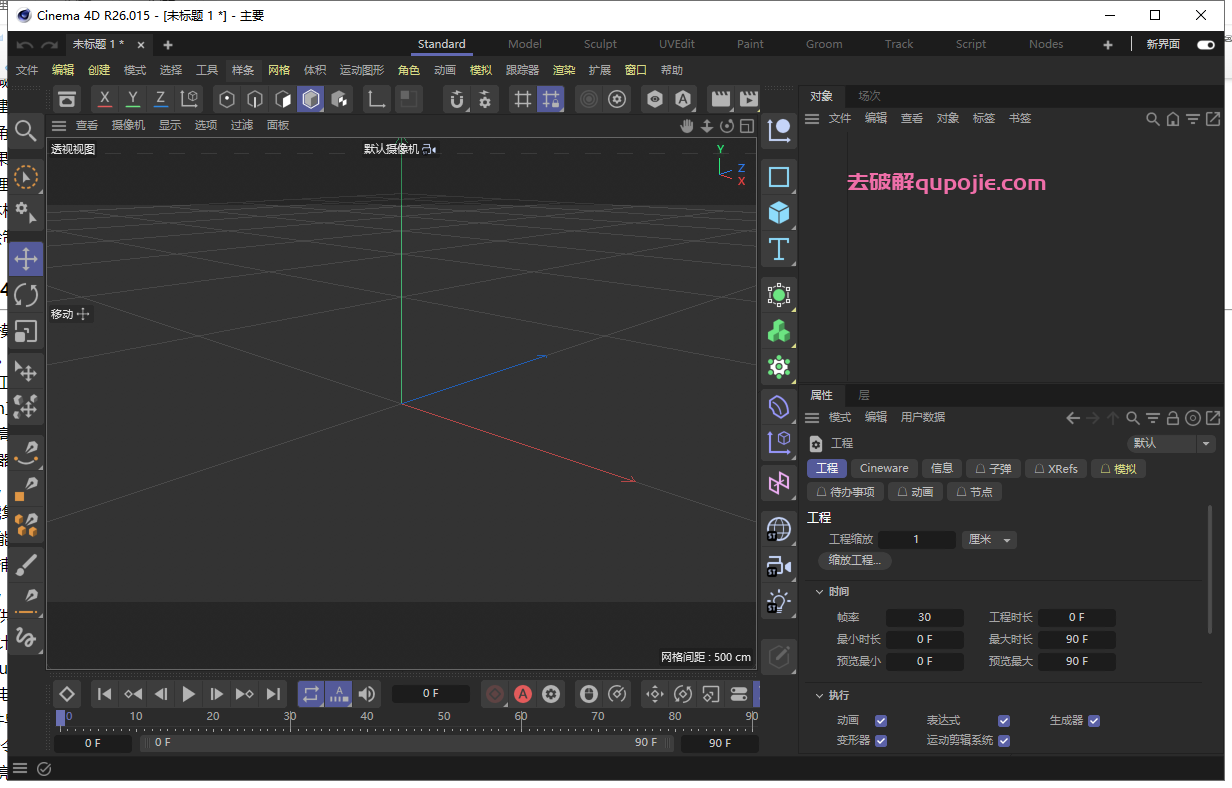Add a Text spline object
Screen dimensions: 1232x788
779,248
